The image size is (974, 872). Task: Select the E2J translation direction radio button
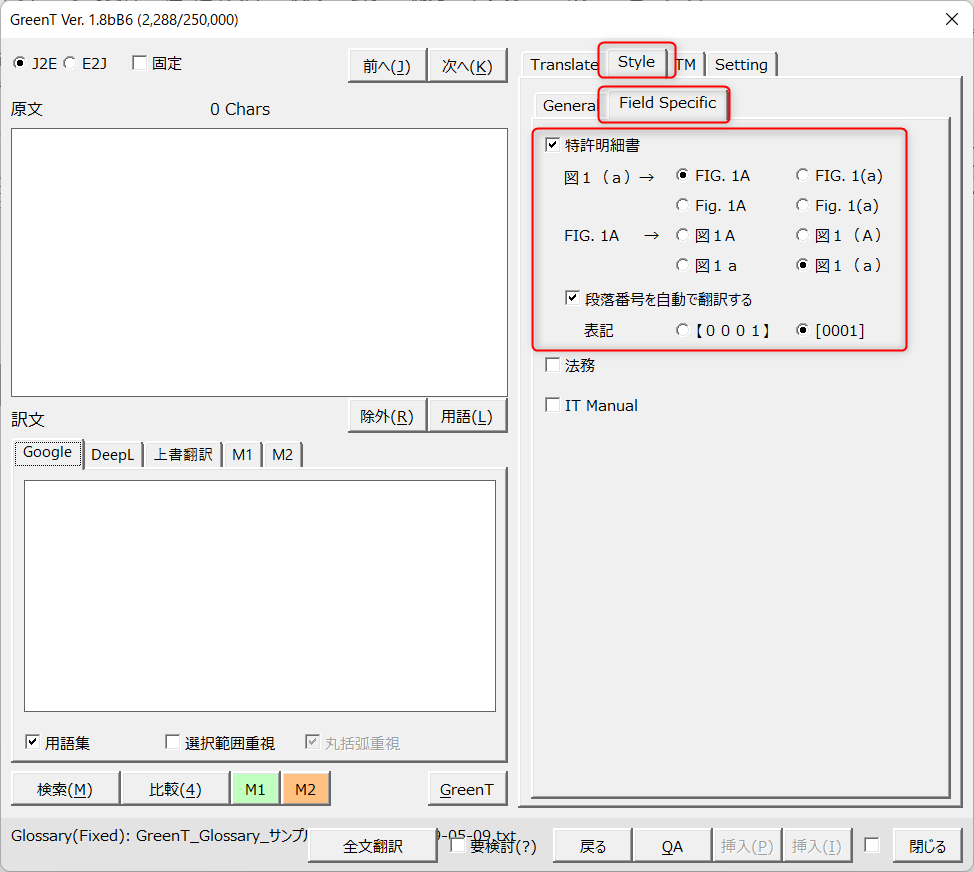tap(70, 64)
